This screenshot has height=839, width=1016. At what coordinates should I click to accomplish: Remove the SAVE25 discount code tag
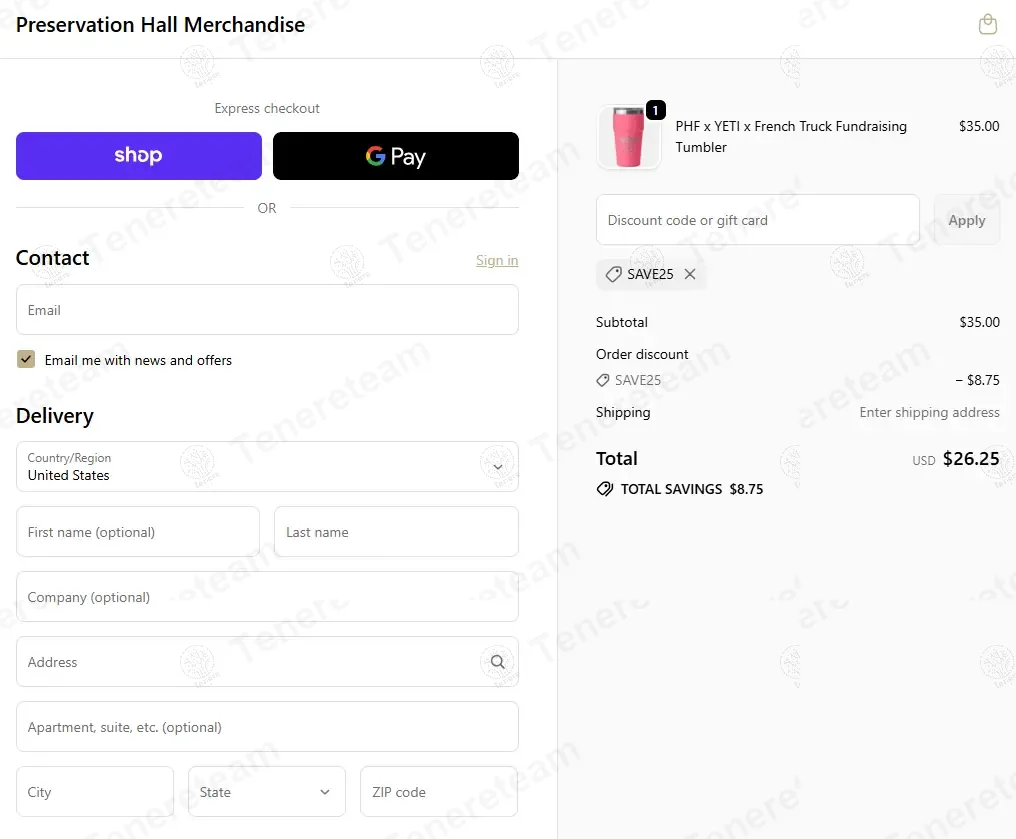point(690,274)
